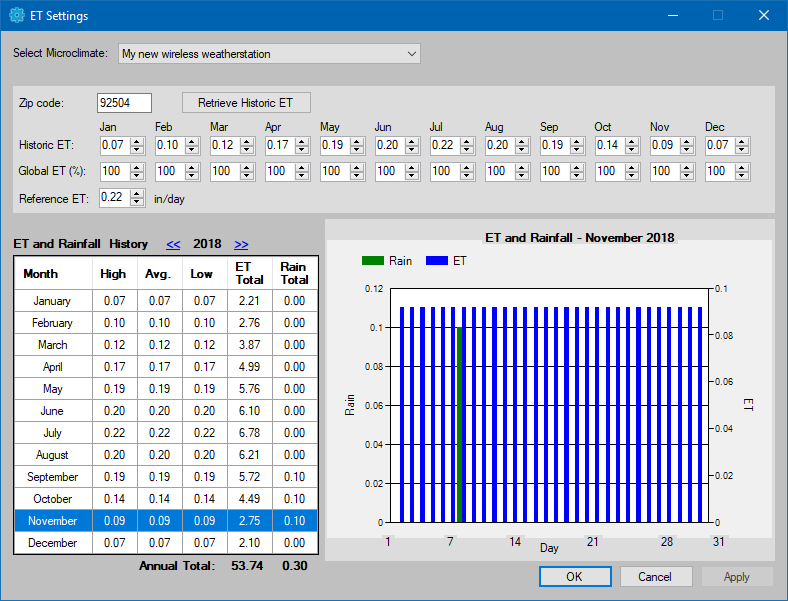This screenshot has height=601, width=788.
Task: Select the highlighted November row
Action: tap(166, 521)
